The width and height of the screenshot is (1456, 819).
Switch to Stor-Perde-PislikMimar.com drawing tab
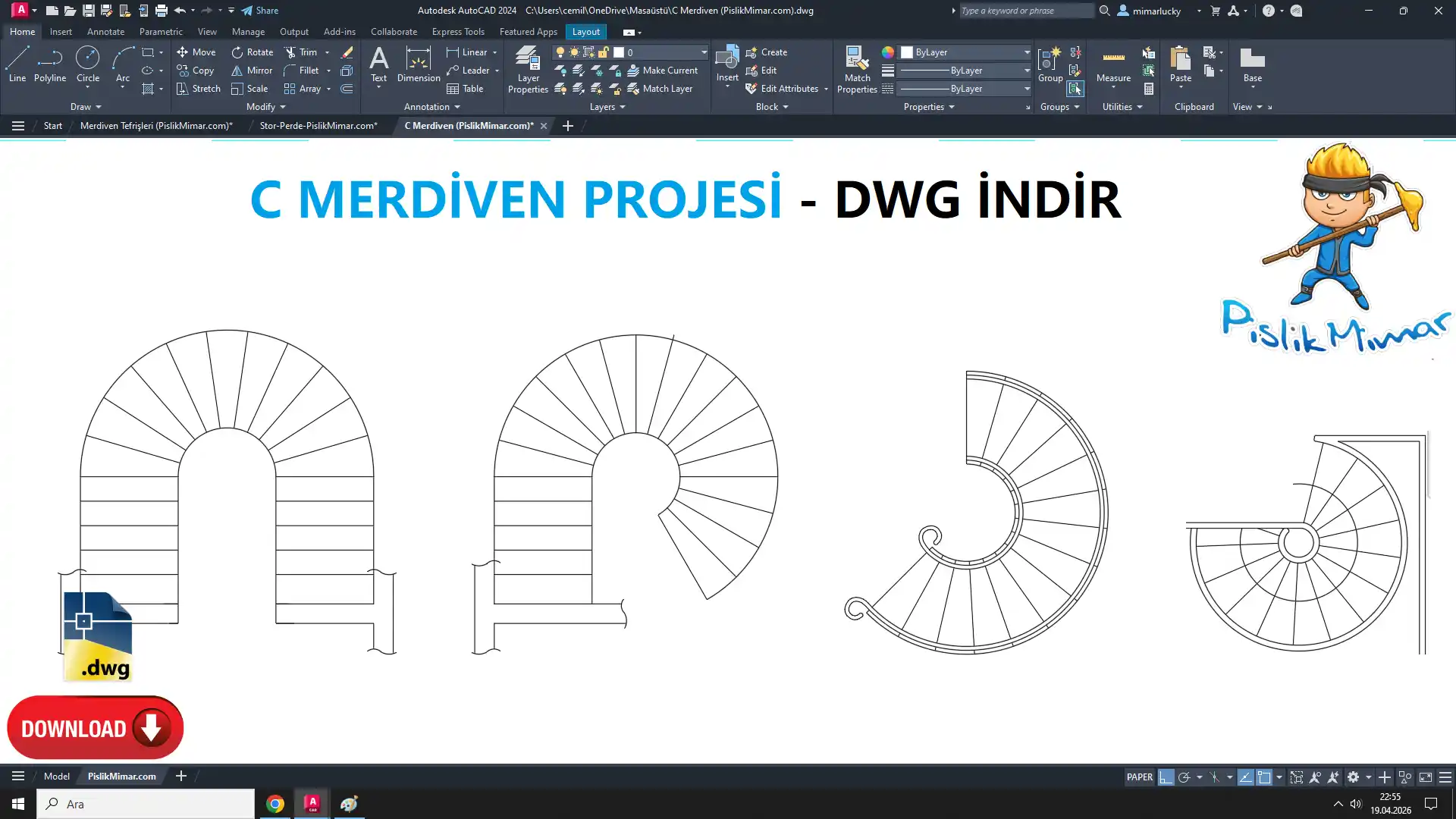pyautogui.click(x=318, y=126)
